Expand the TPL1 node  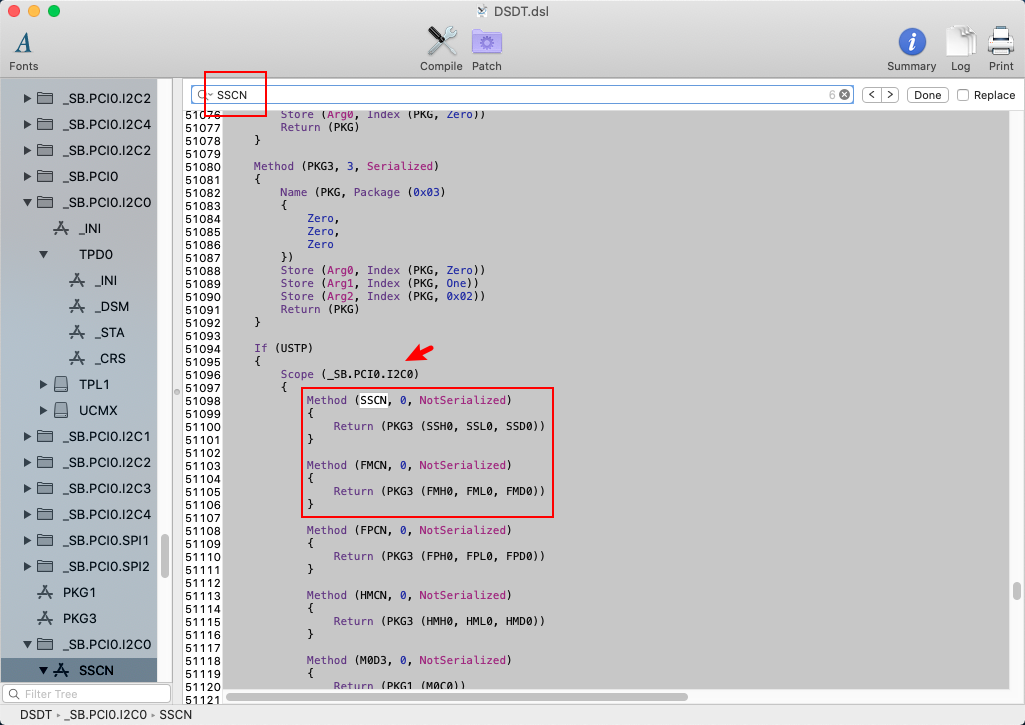click(43, 384)
